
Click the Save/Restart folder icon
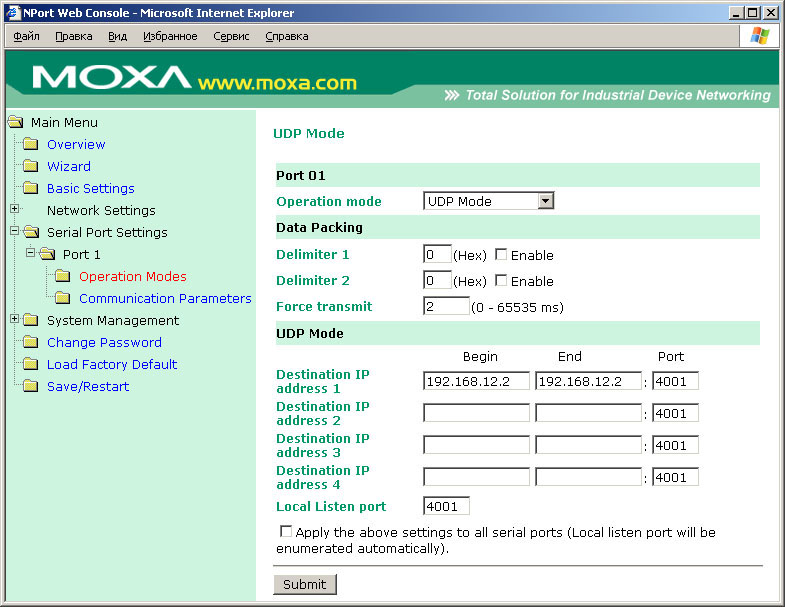coord(30,386)
